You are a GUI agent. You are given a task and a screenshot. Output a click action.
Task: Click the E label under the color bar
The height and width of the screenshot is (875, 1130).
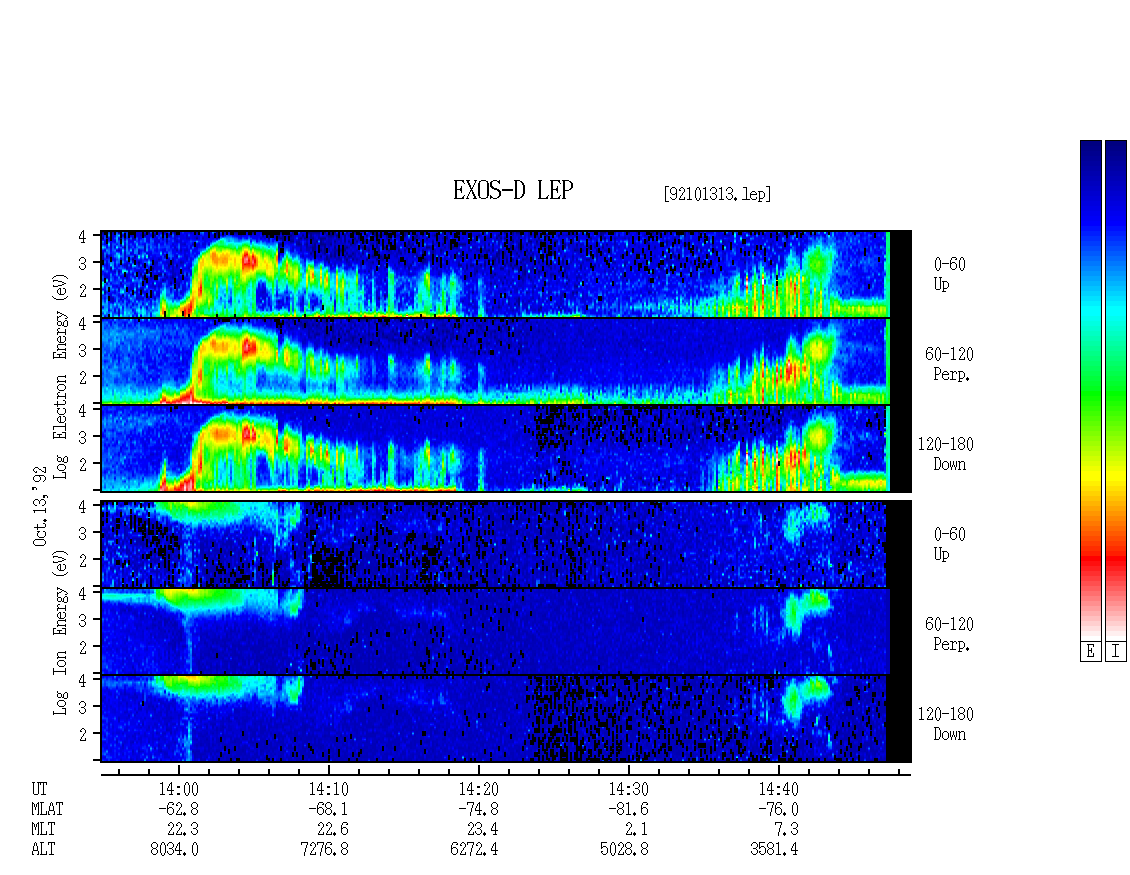(1091, 652)
